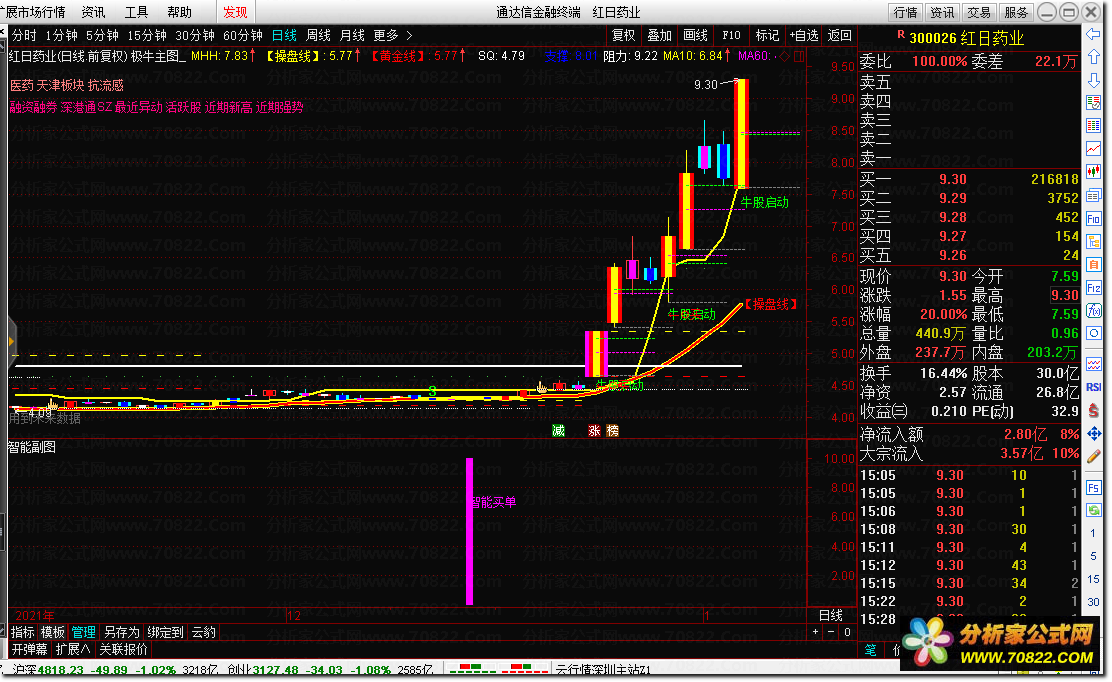This screenshot has width=1112, height=682.
Task: Click the 画线 draw line button
Action: pos(696,35)
